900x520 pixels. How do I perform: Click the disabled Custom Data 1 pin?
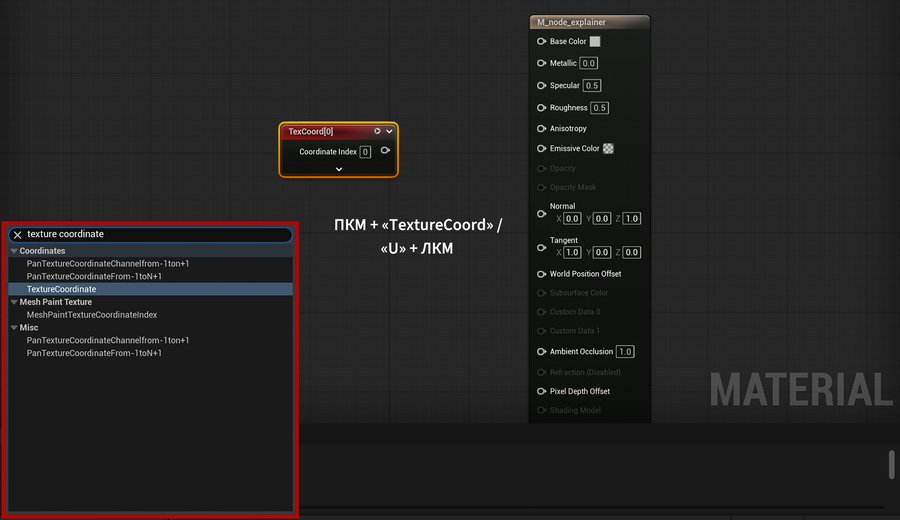(x=541, y=331)
